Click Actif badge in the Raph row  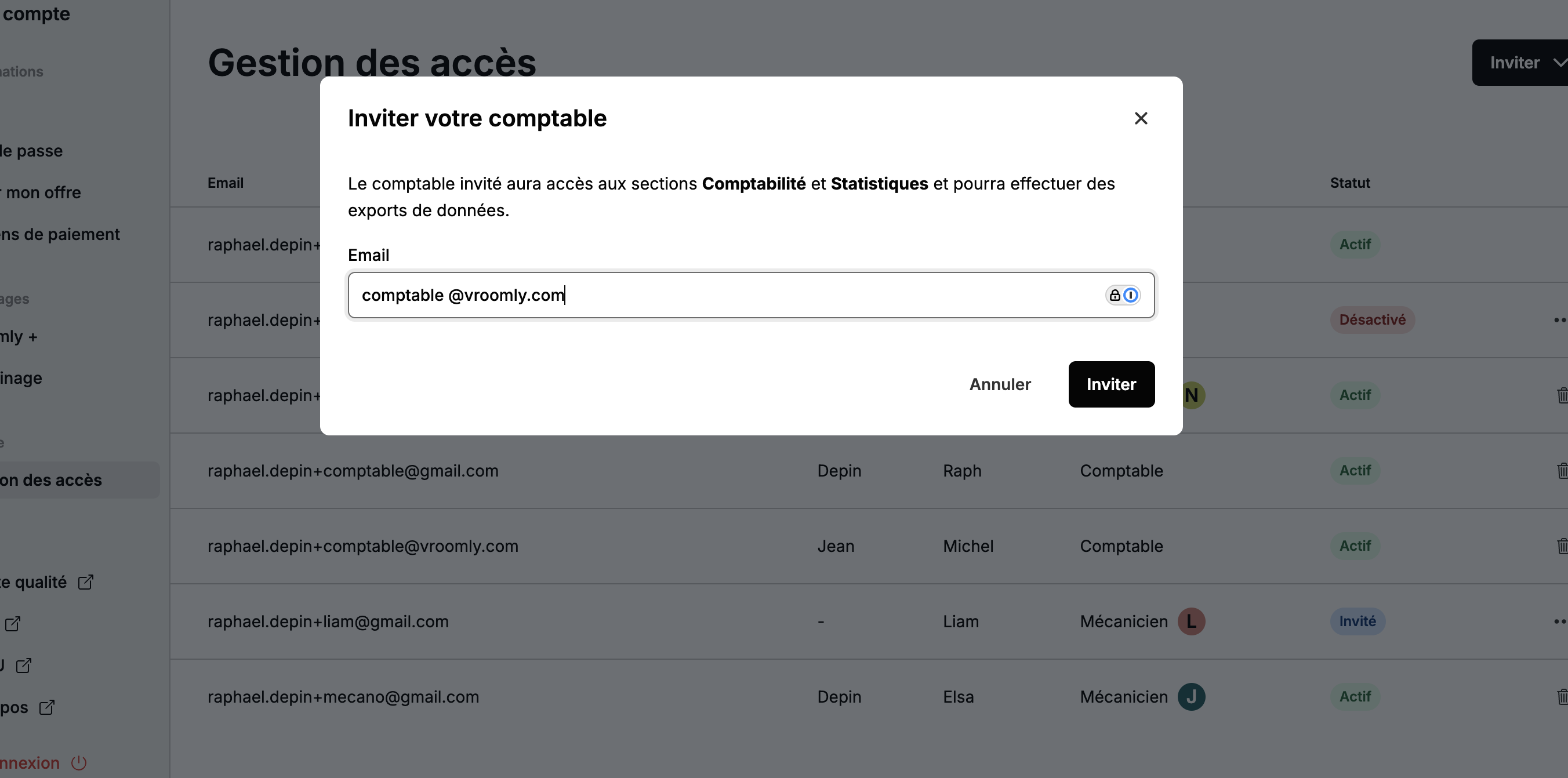point(1355,471)
